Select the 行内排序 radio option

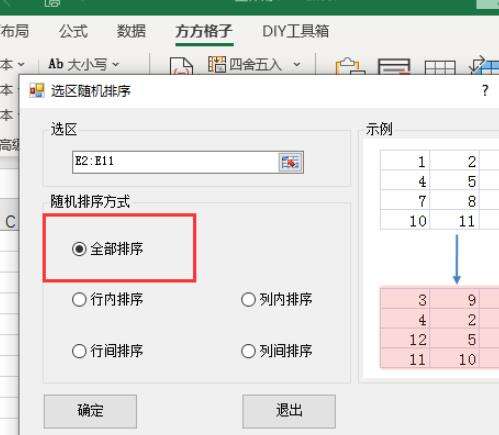click(108, 299)
